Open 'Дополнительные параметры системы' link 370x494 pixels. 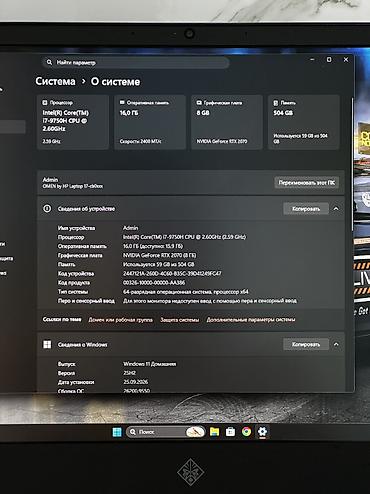(x=251, y=320)
